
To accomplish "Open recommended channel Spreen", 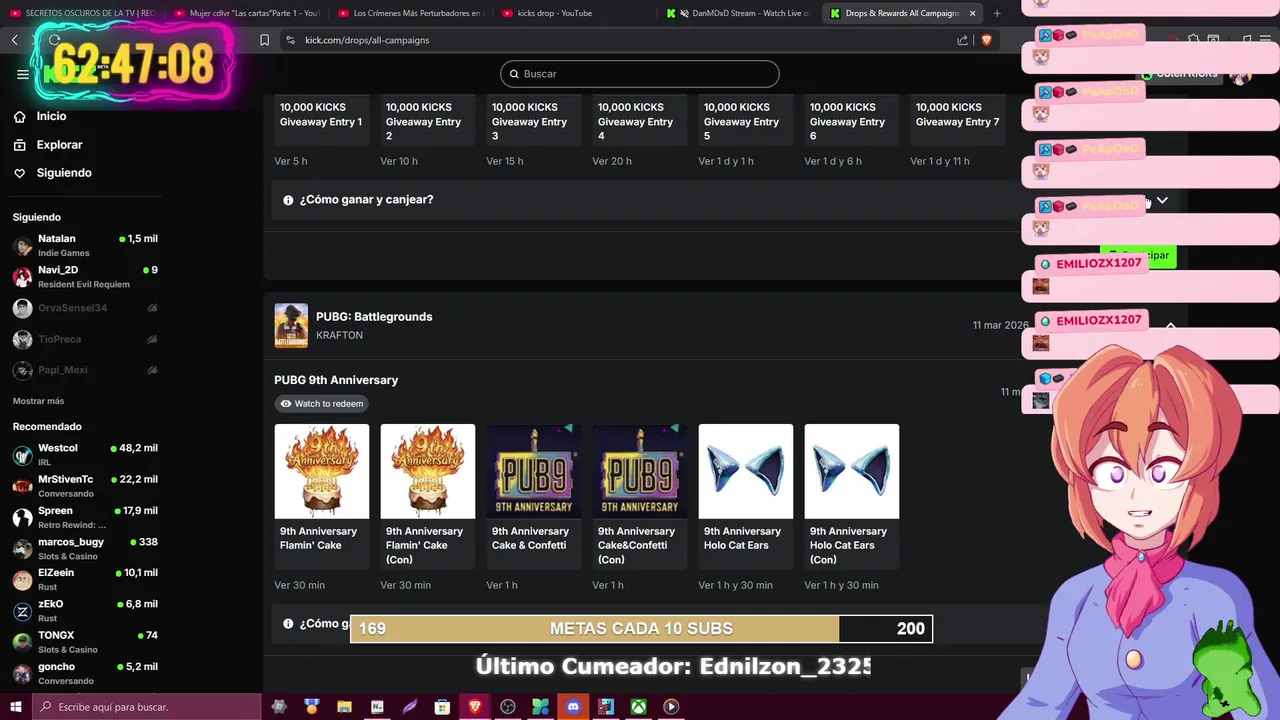I will point(85,517).
